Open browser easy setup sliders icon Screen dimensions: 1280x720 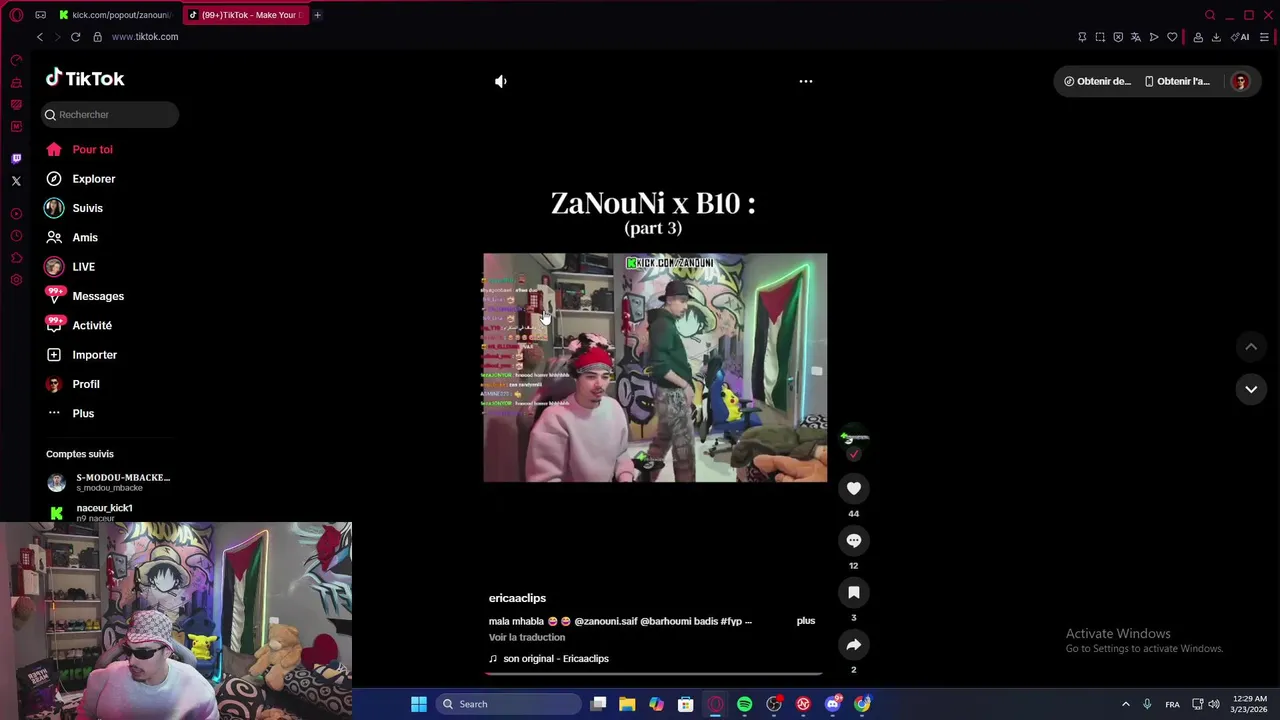pyautogui.click(x=1264, y=37)
